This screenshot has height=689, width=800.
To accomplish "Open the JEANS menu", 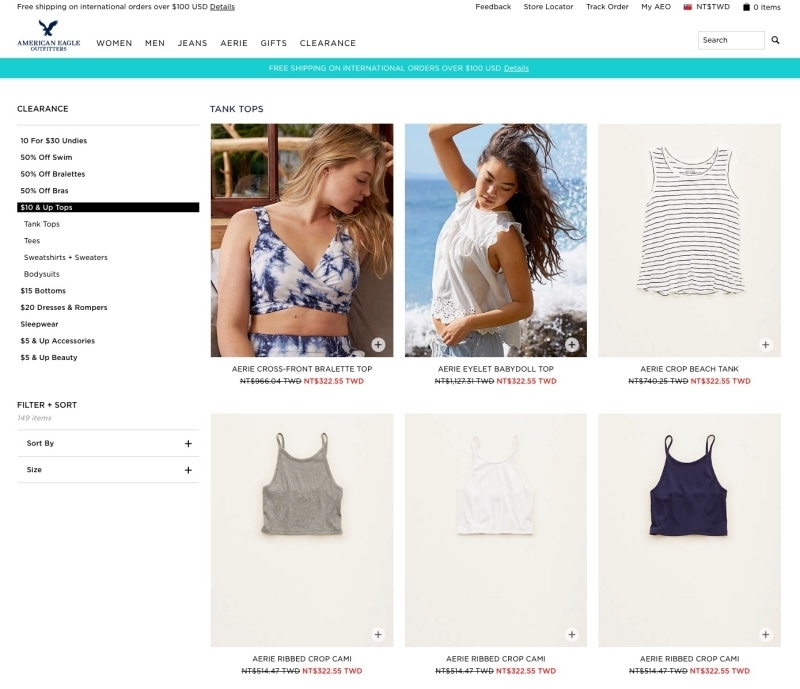I will pos(192,43).
